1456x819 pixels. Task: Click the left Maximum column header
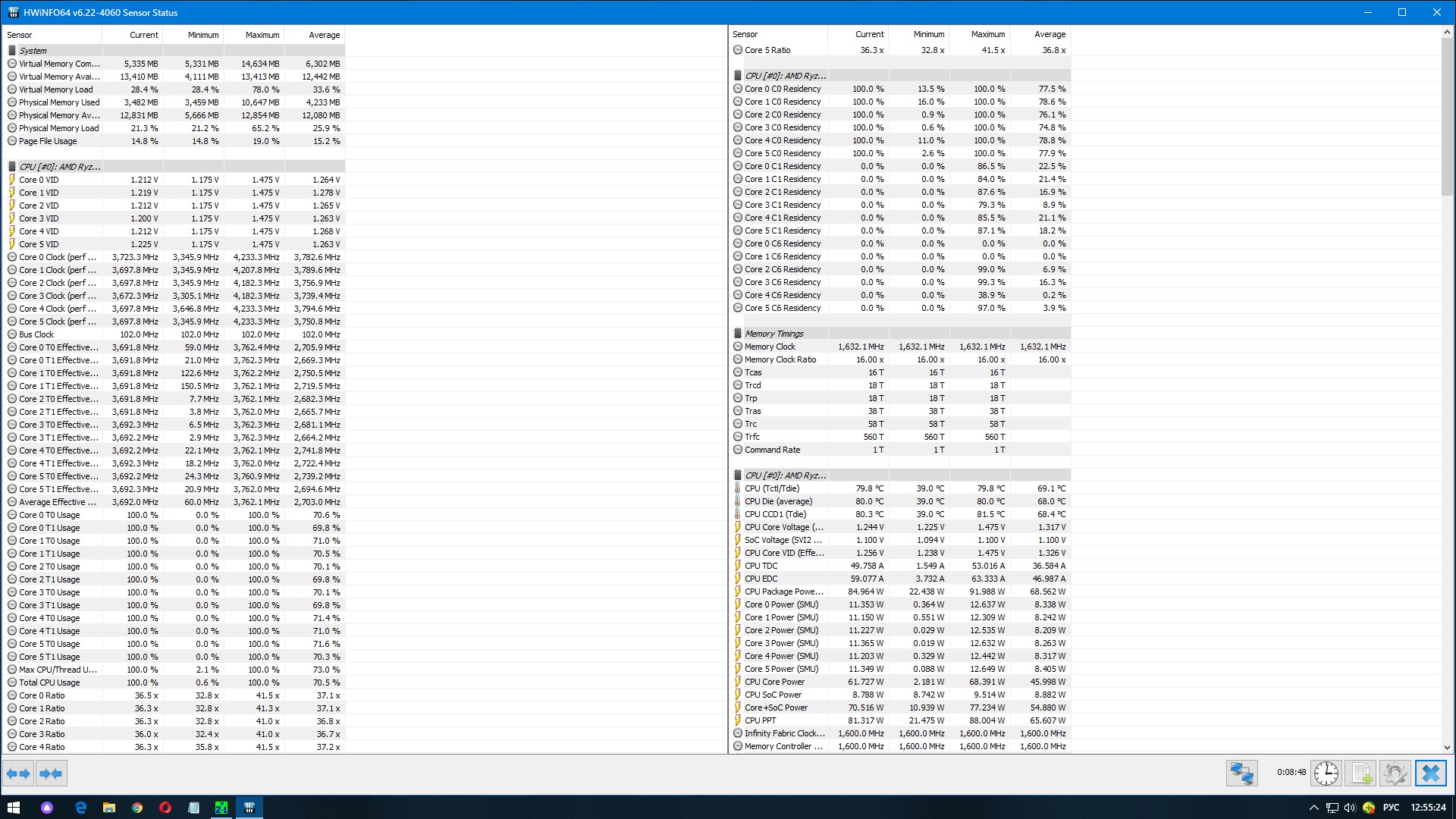262,35
